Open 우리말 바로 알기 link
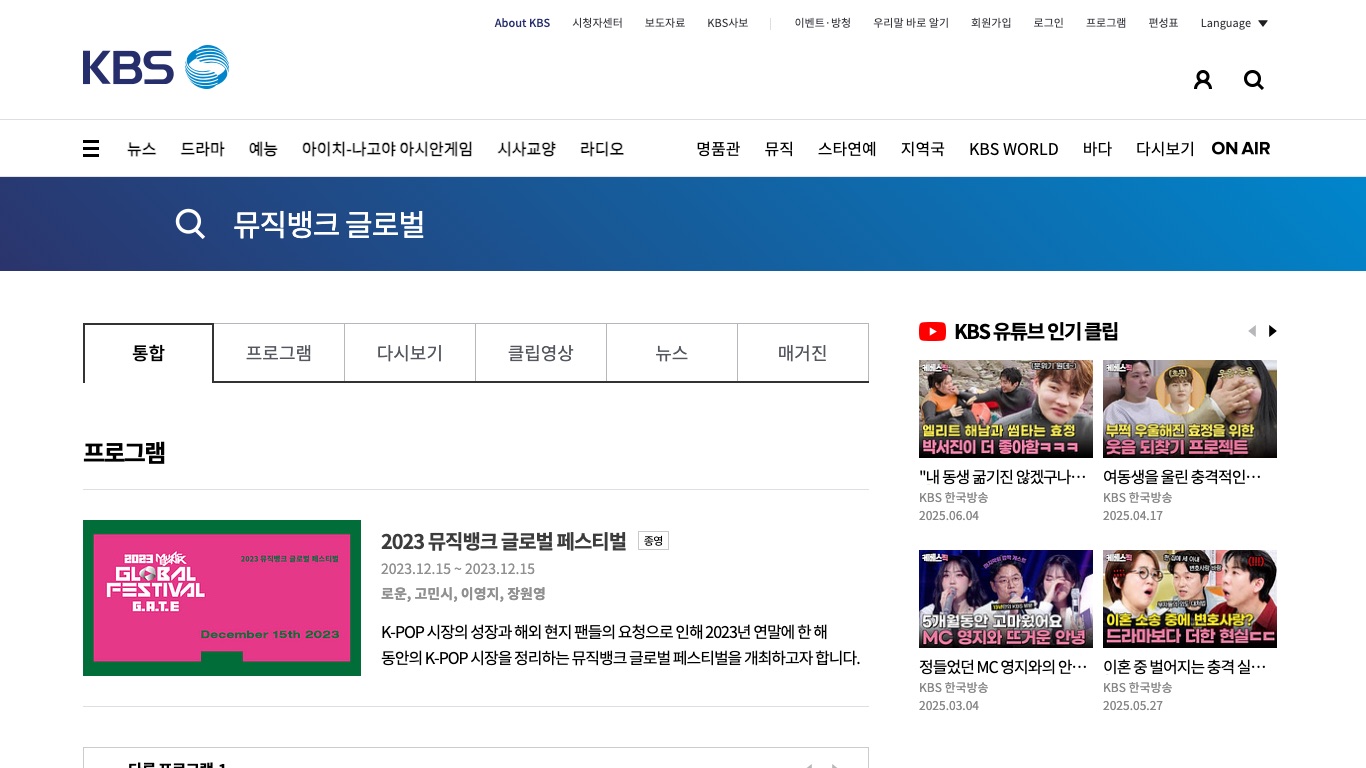 [x=911, y=23]
